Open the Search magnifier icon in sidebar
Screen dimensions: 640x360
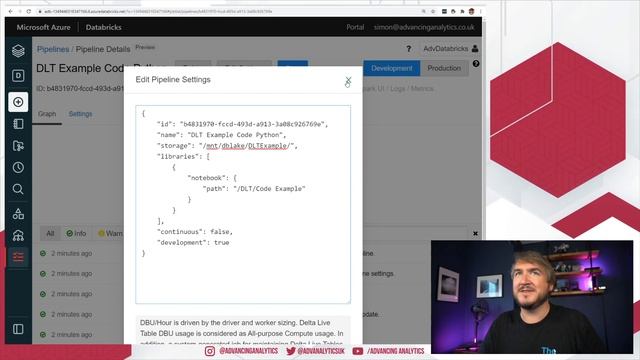(18, 189)
